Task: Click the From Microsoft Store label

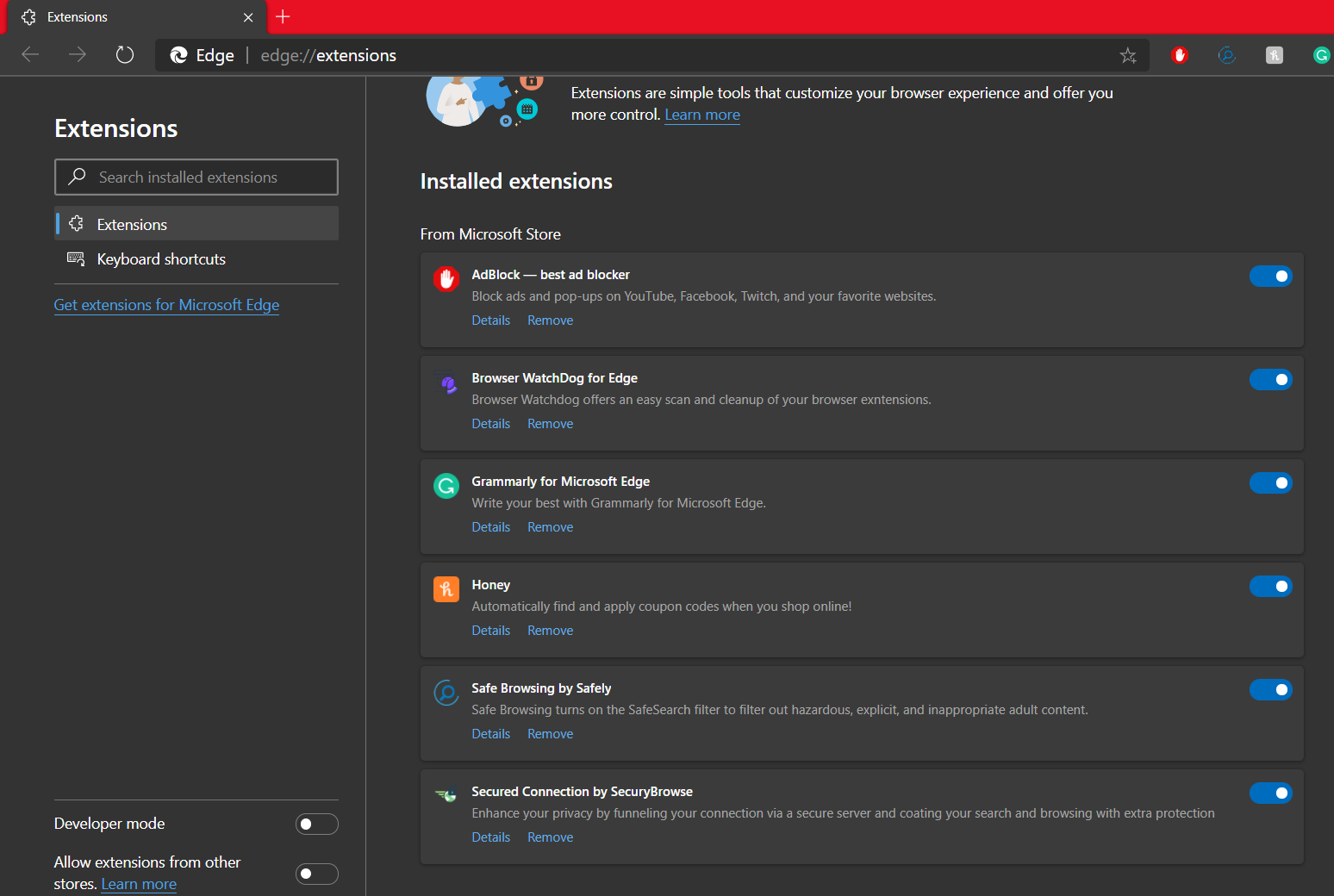Action: [490, 234]
